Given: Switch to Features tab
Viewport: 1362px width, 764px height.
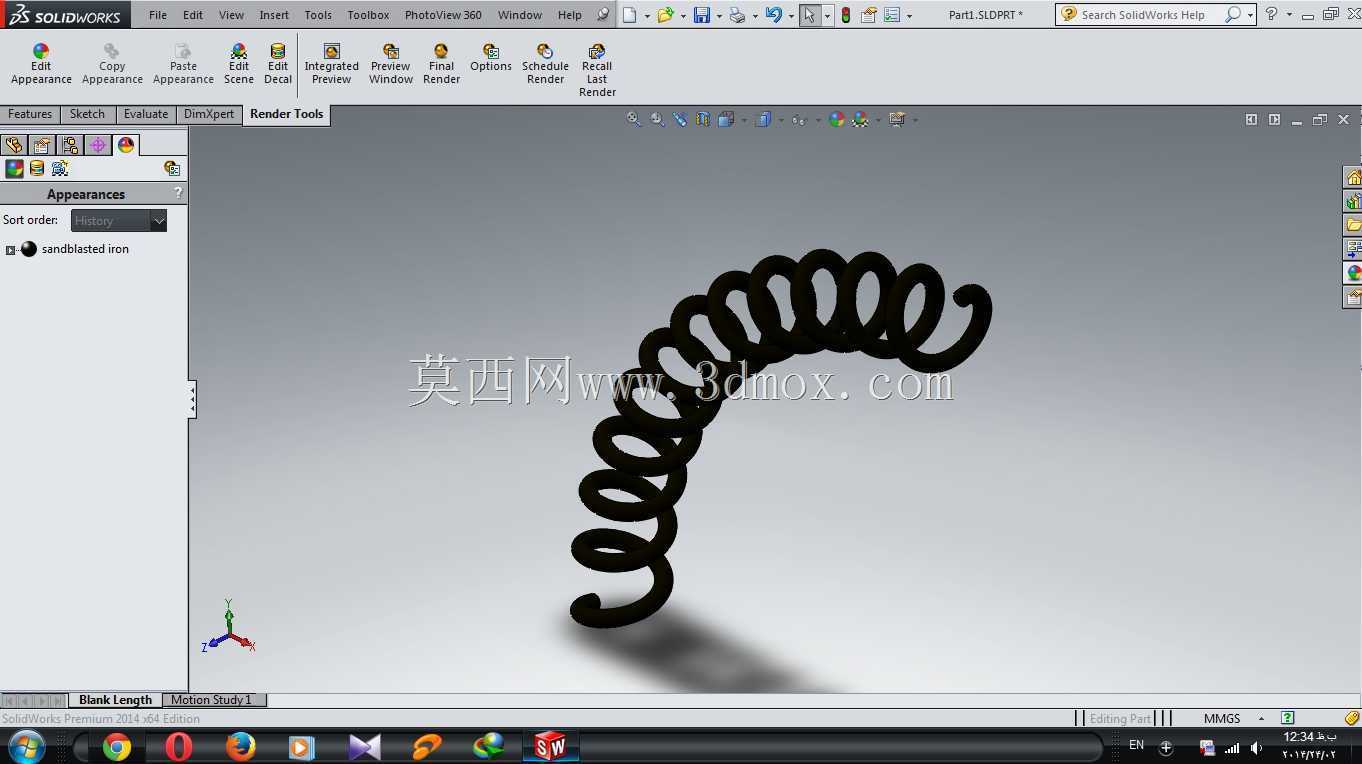Looking at the screenshot, I should coord(30,114).
